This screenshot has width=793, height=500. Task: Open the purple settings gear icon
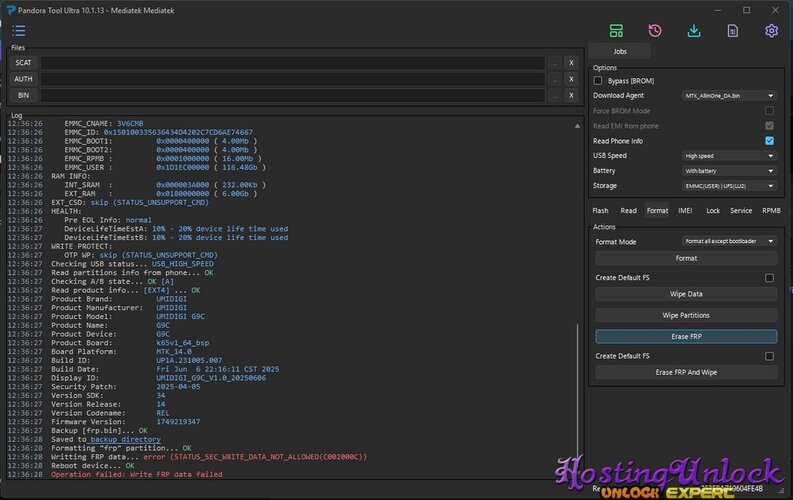click(x=771, y=31)
